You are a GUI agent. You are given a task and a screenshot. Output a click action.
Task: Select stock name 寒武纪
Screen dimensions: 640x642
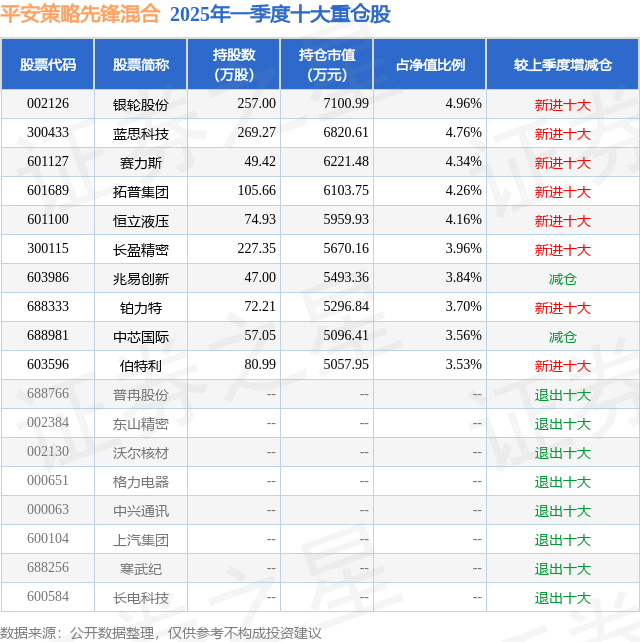[x=141, y=570]
